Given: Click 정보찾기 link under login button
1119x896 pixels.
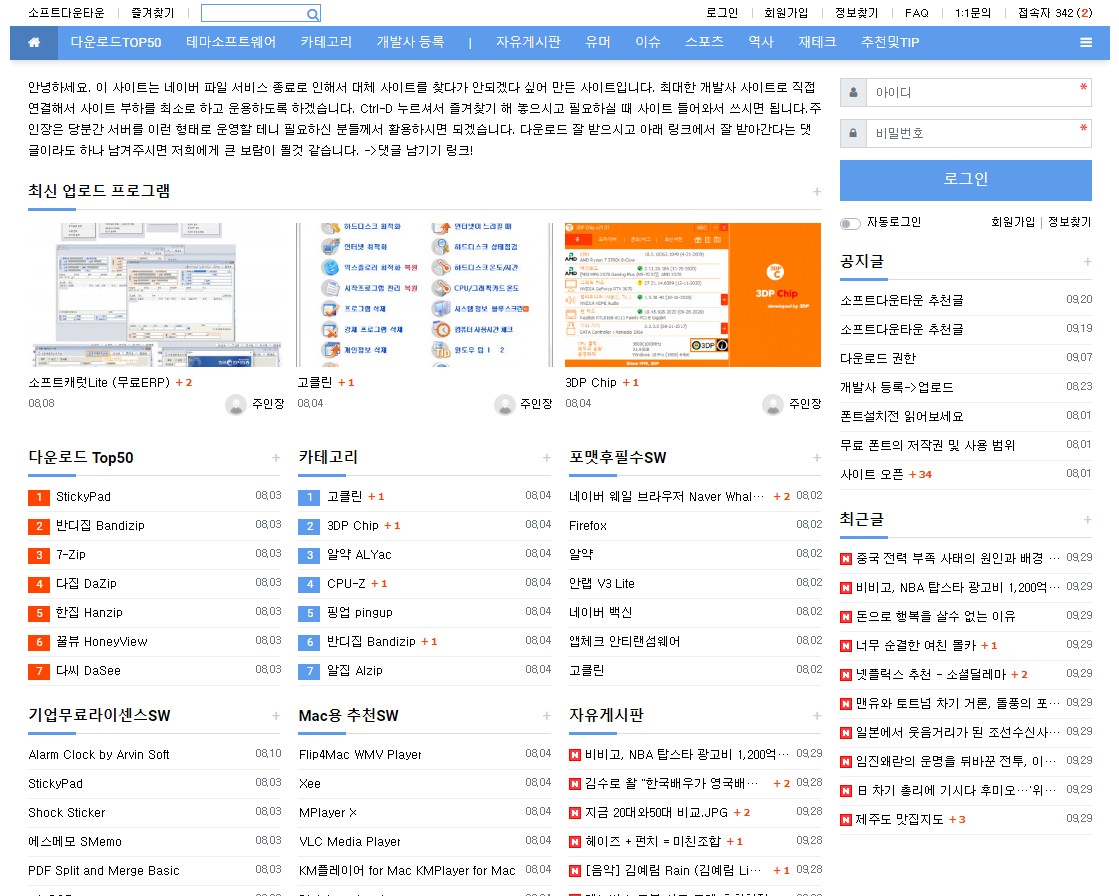Looking at the screenshot, I should tap(1069, 222).
